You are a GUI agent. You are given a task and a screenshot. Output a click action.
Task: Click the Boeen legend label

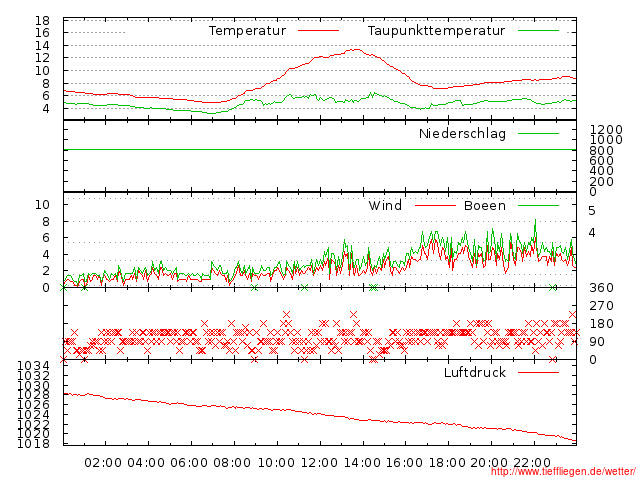485,205
